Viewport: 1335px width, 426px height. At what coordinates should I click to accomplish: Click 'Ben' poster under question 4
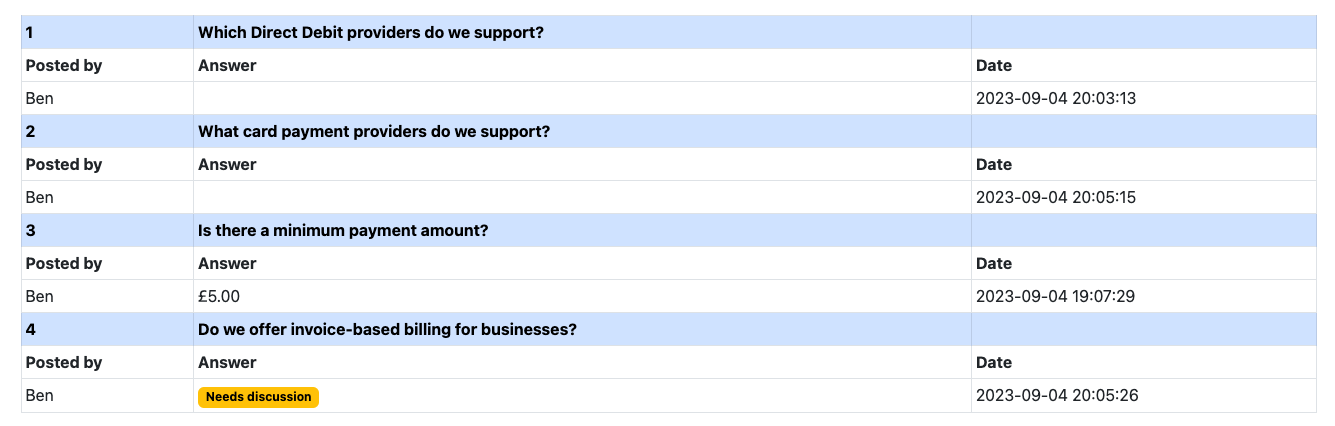[x=40, y=395]
